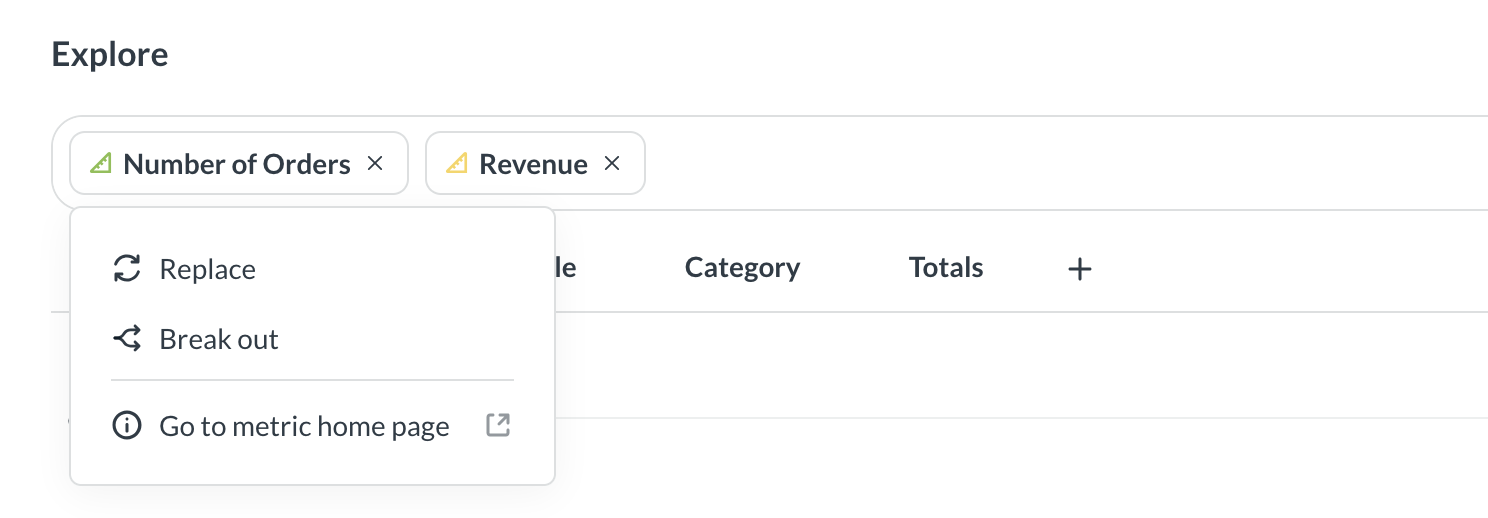The image size is (1488, 518).
Task: Click the yellow metric icon on Revenue
Action: [x=456, y=163]
